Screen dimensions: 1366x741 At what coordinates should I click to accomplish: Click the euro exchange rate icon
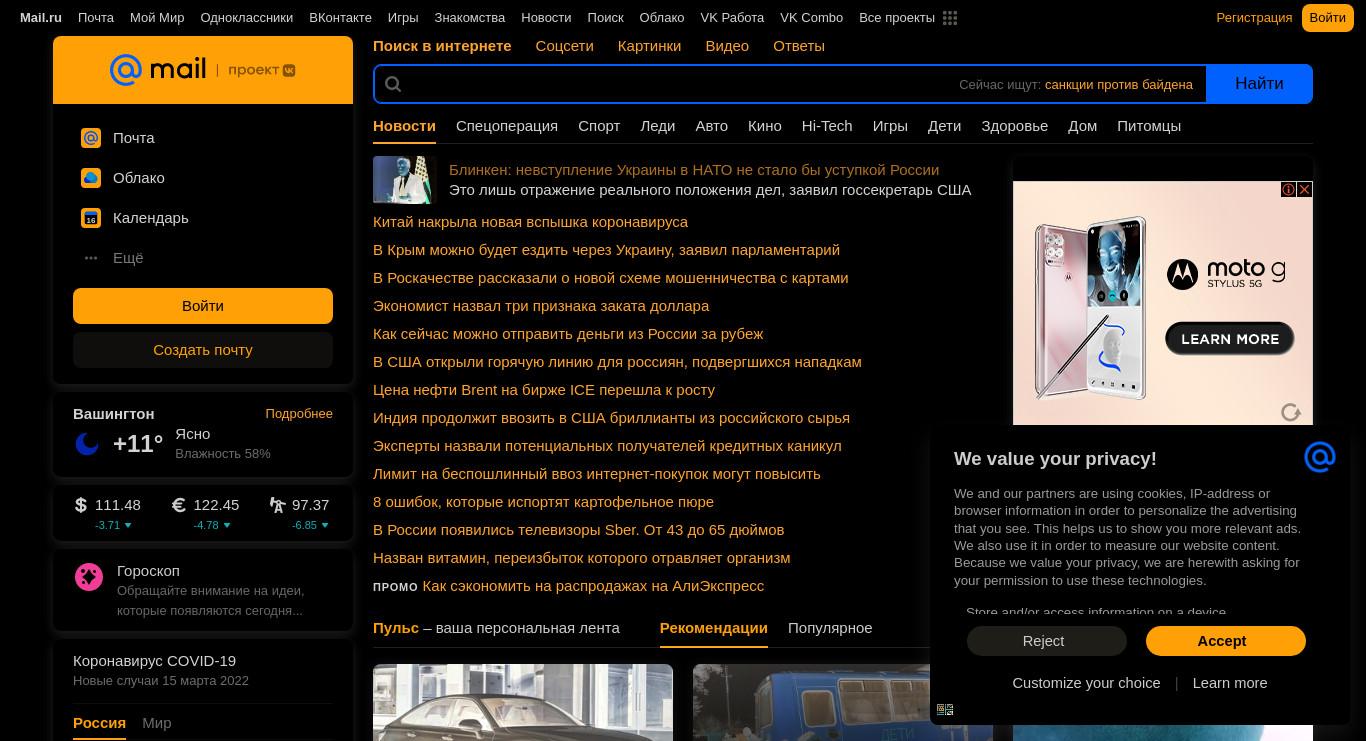click(x=179, y=505)
